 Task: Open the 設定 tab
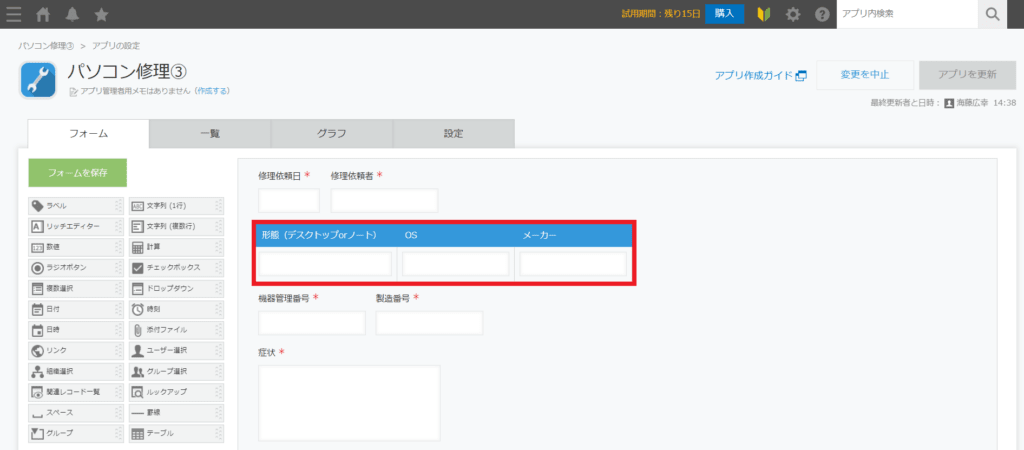click(453, 134)
